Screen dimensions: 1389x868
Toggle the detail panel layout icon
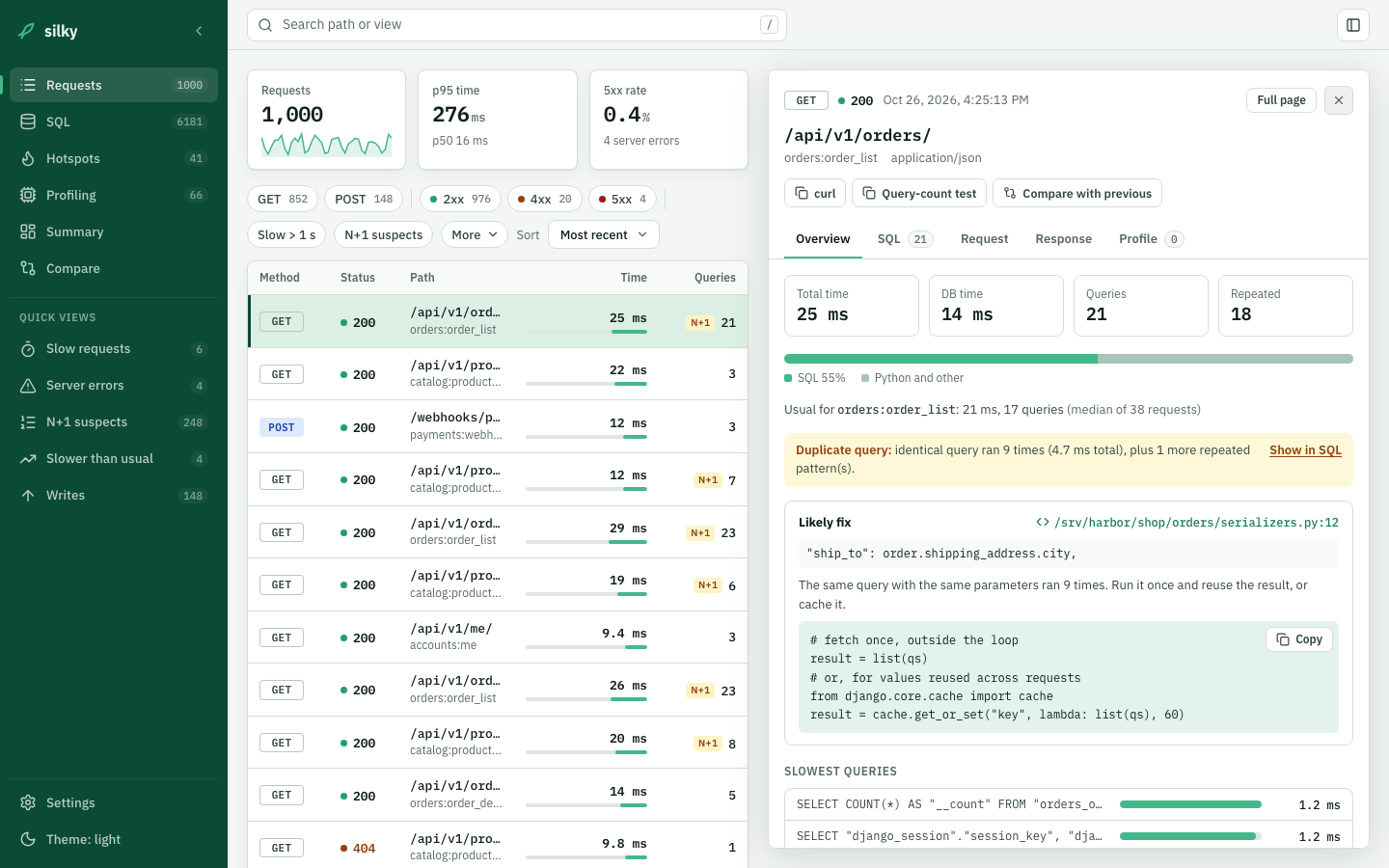click(x=1353, y=25)
